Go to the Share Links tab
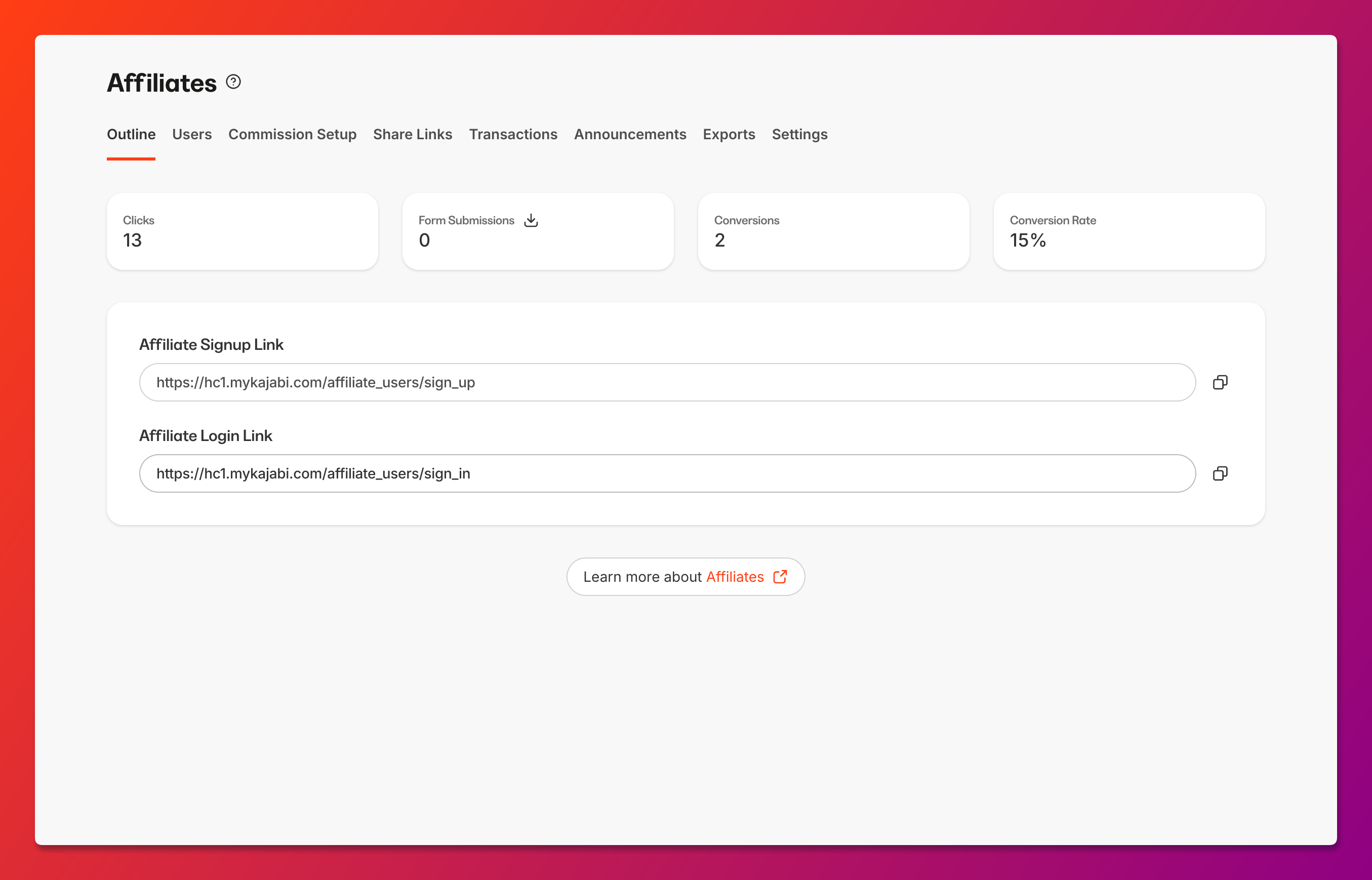This screenshot has height=880, width=1372. 413,134
